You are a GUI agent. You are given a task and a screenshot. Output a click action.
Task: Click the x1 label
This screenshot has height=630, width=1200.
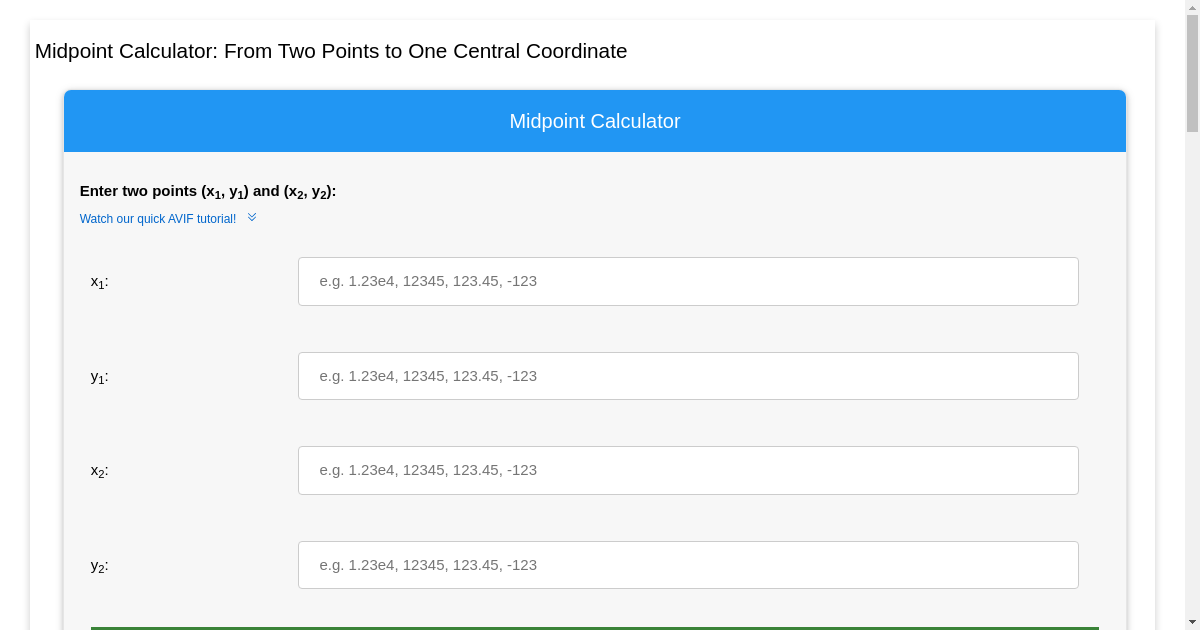[x=98, y=281]
